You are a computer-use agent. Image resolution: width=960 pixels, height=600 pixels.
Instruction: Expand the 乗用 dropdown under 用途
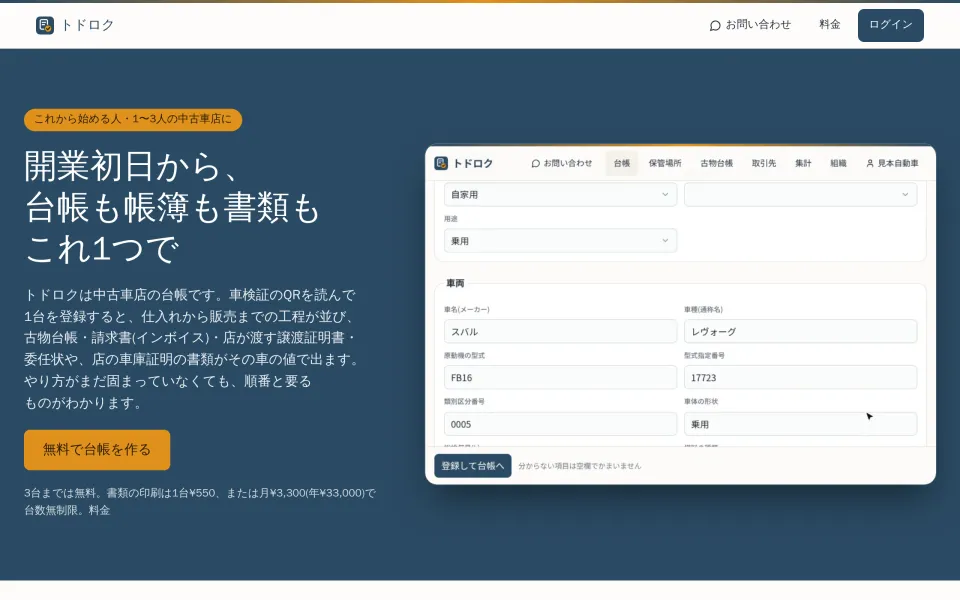pyautogui.click(x=560, y=241)
